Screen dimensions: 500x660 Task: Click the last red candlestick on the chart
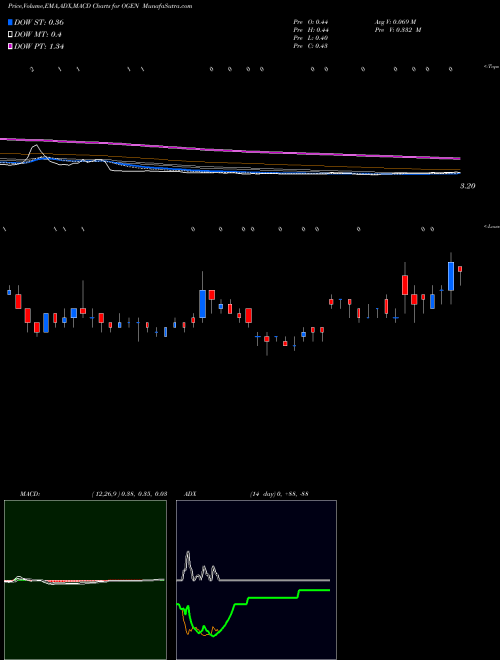[460, 269]
